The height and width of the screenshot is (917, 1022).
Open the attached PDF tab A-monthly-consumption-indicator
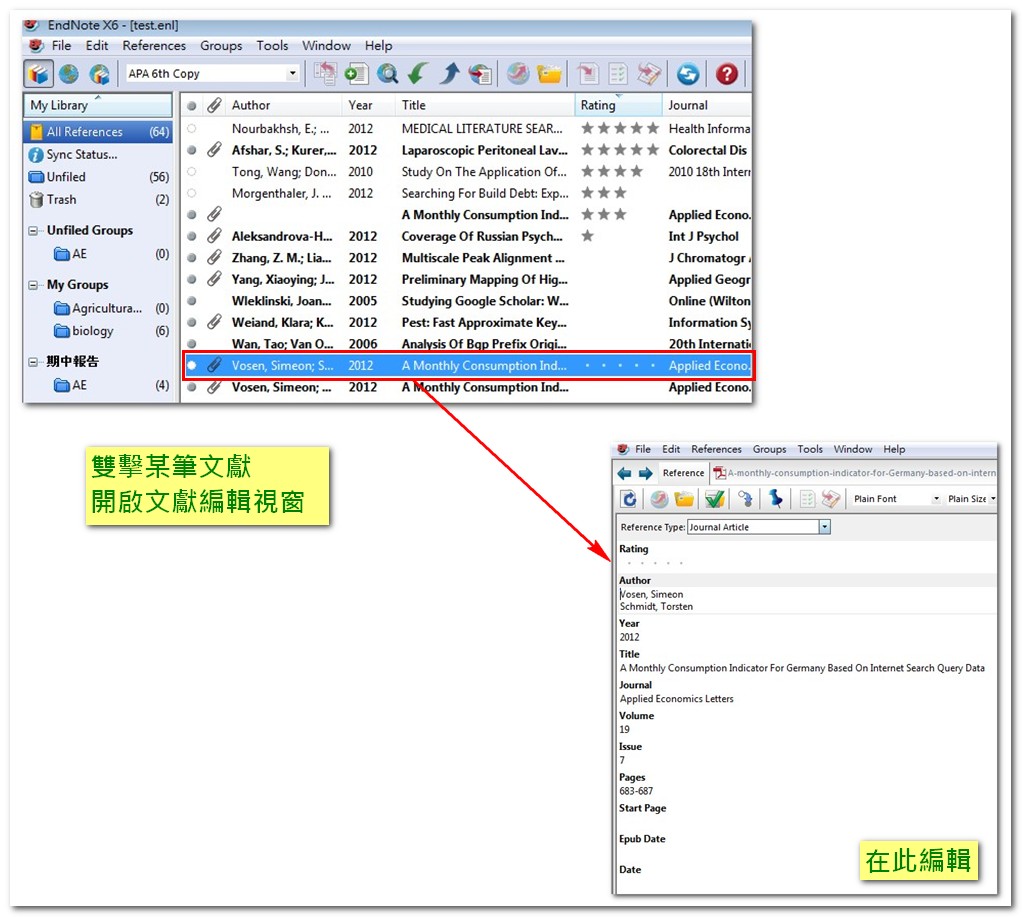(854, 473)
